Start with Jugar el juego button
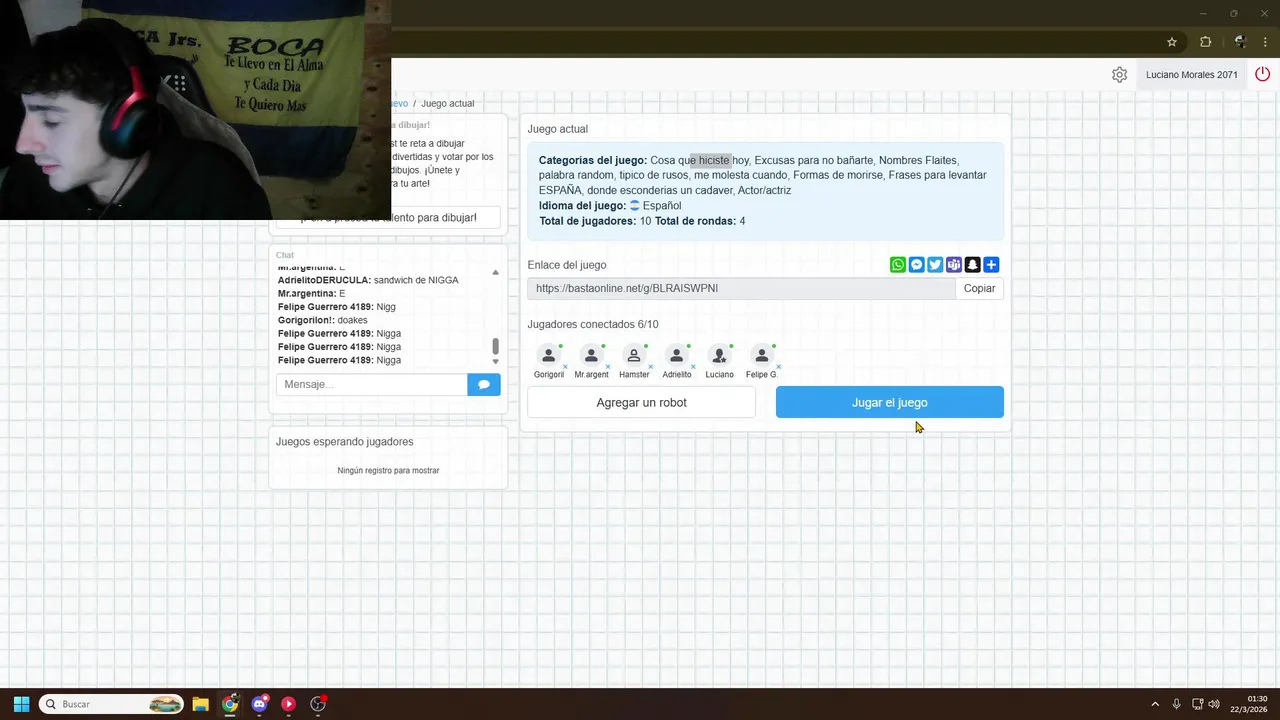The height and width of the screenshot is (720, 1280). point(889,402)
